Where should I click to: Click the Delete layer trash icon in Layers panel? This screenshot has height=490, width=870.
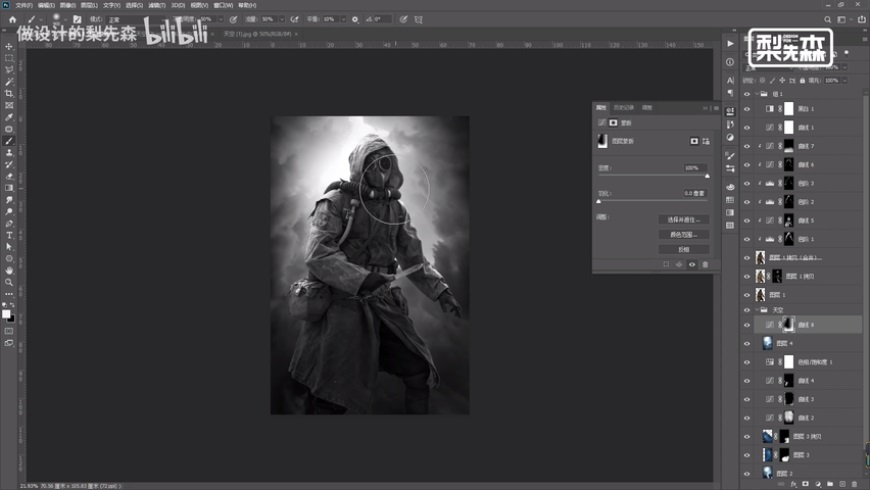click(x=854, y=484)
